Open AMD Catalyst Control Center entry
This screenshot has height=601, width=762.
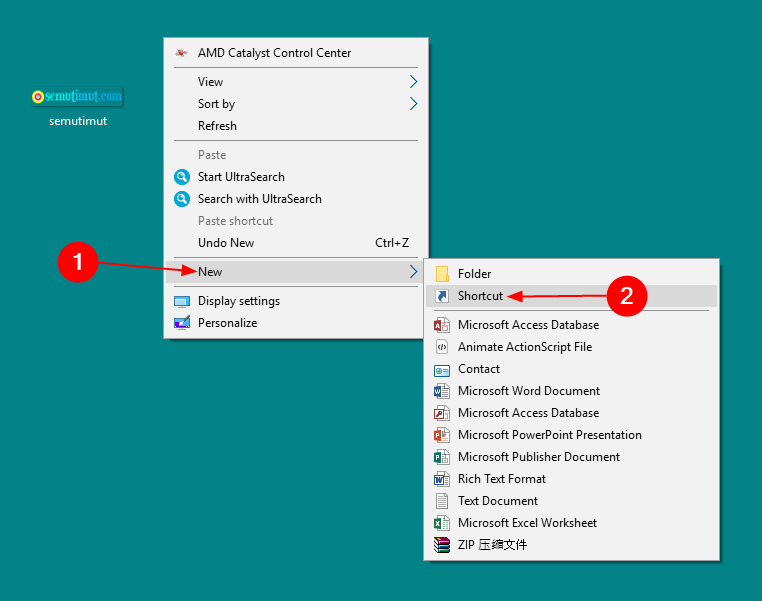click(296, 52)
